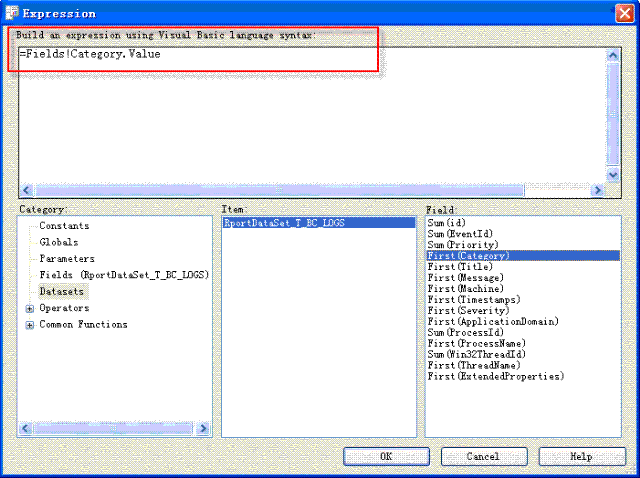This screenshot has width=640, height=478.
Task: Select RportDataSet_T_BC_LOGS in the Item list
Action: pyautogui.click(x=319, y=223)
